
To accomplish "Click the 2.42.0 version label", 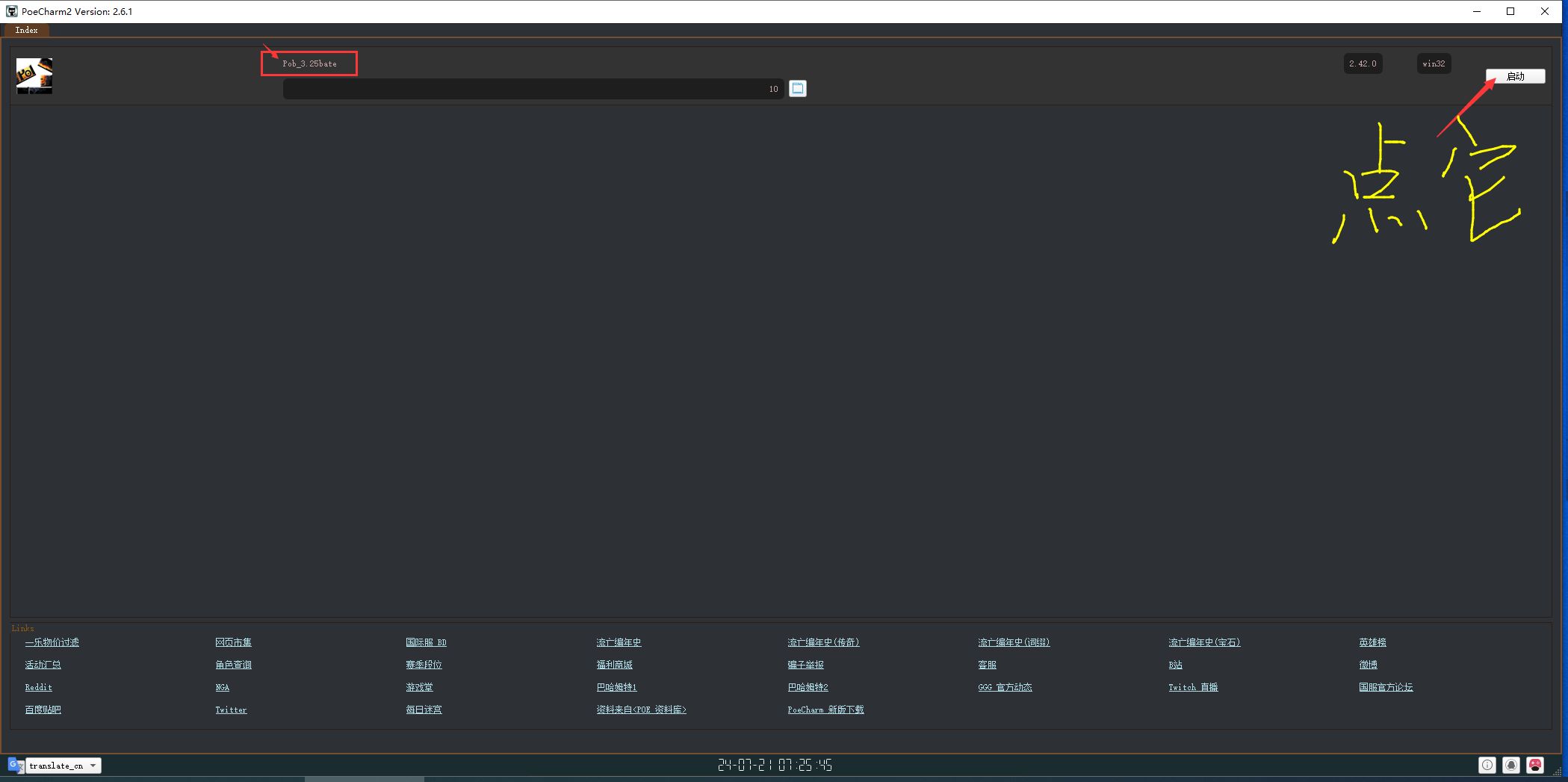I will pos(1363,63).
